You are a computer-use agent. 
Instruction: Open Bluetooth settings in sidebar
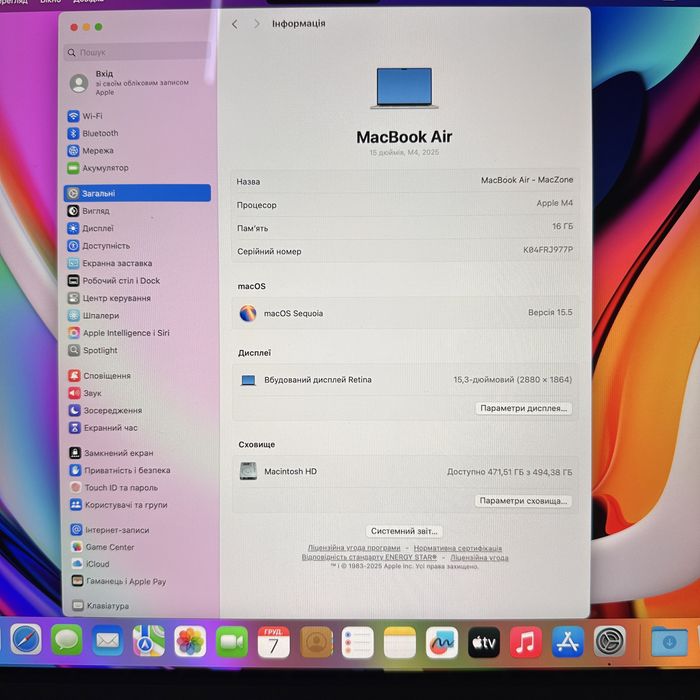point(93,133)
